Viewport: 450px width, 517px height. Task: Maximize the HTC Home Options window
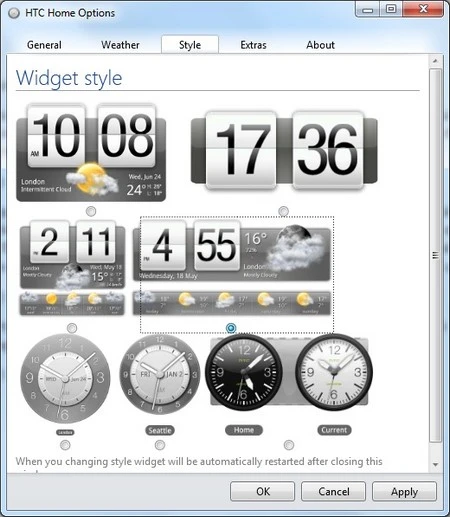(x=391, y=9)
